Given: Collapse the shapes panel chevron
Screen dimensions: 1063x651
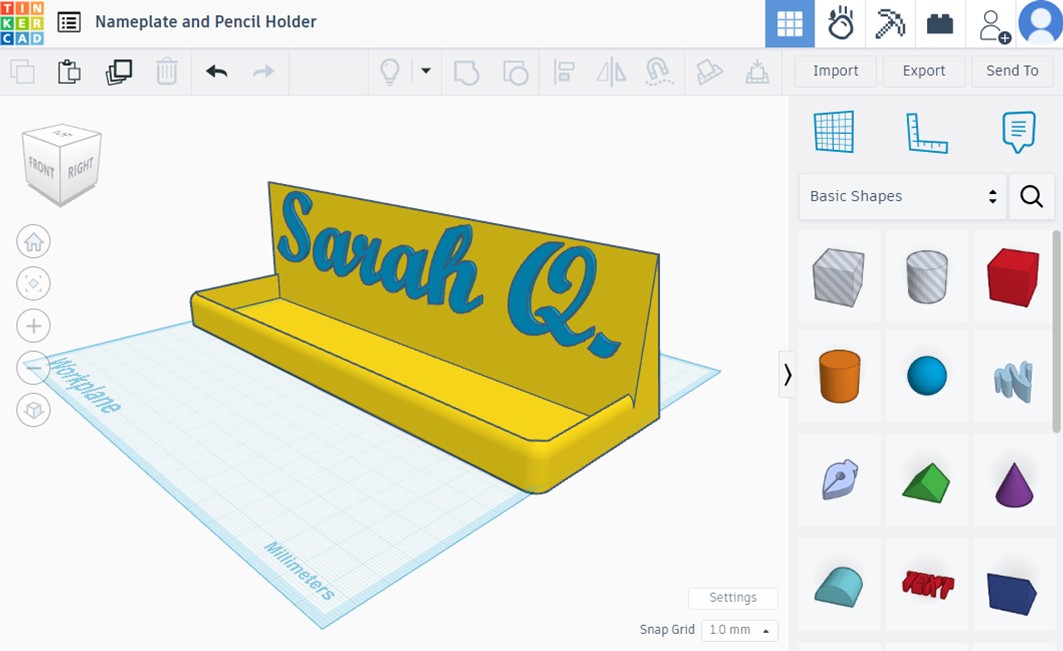Looking at the screenshot, I should tap(788, 374).
